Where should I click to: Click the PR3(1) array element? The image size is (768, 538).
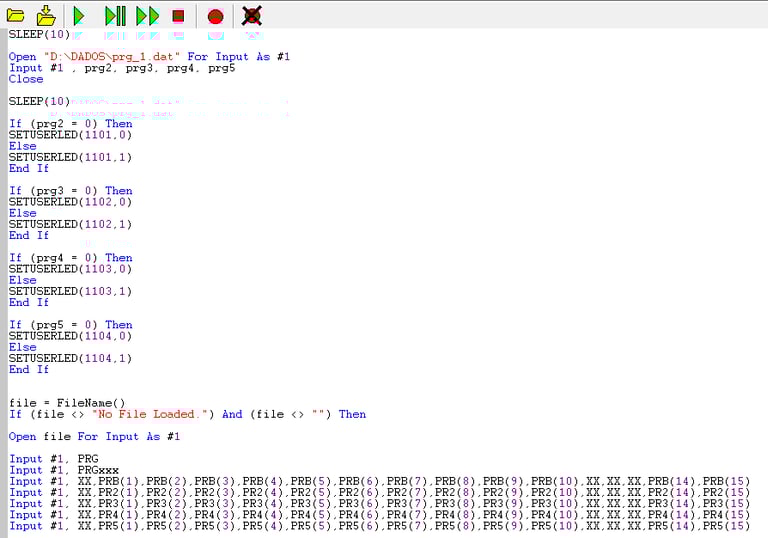[x=119, y=504]
